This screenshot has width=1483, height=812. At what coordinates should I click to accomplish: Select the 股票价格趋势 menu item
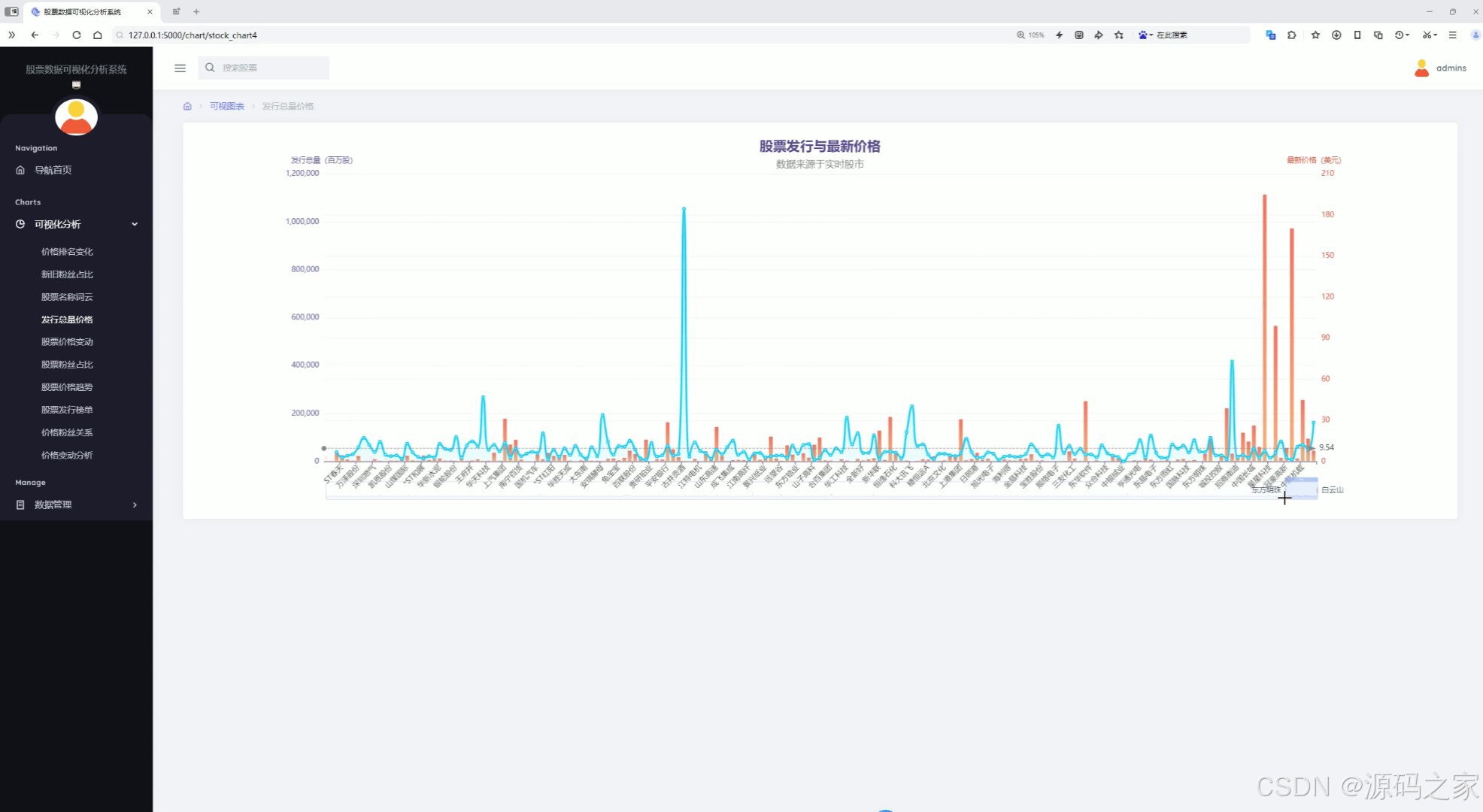67,387
